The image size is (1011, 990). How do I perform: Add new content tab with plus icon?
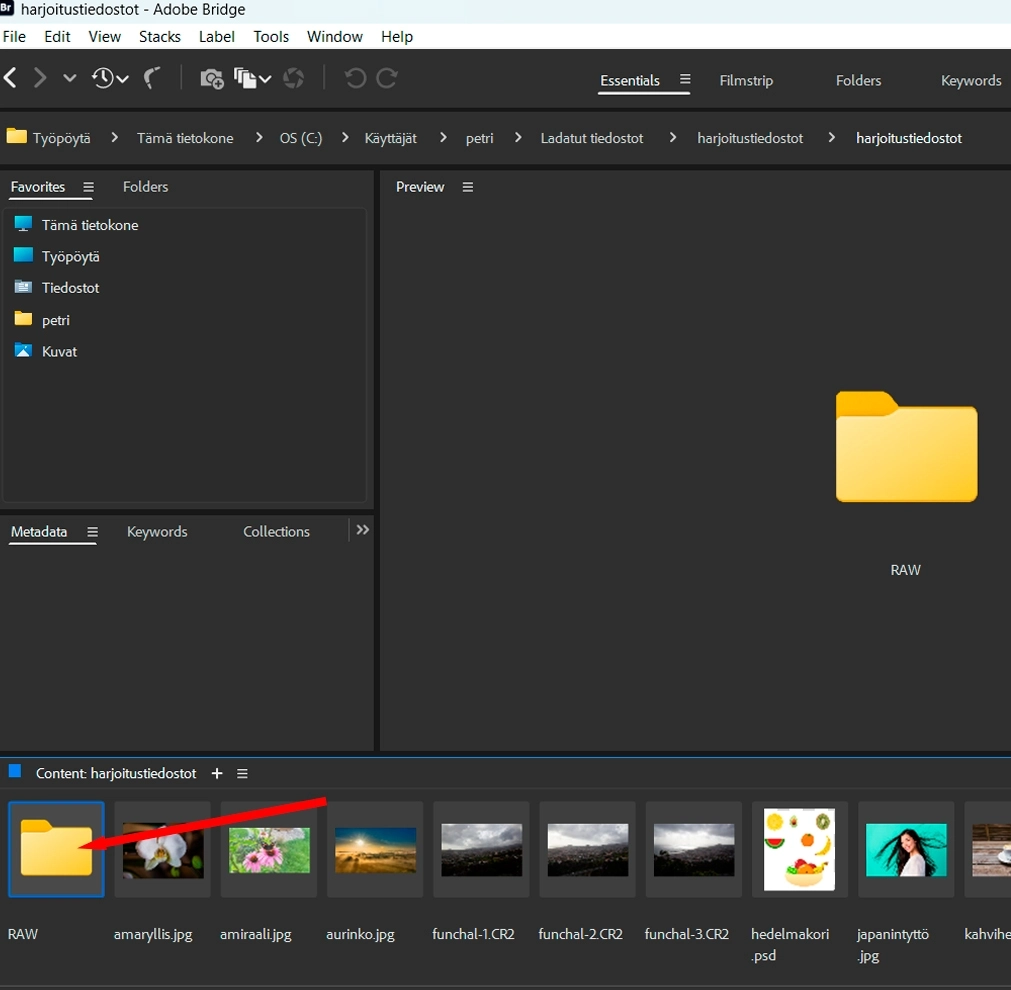pyautogui.click(x=217, y=773)
